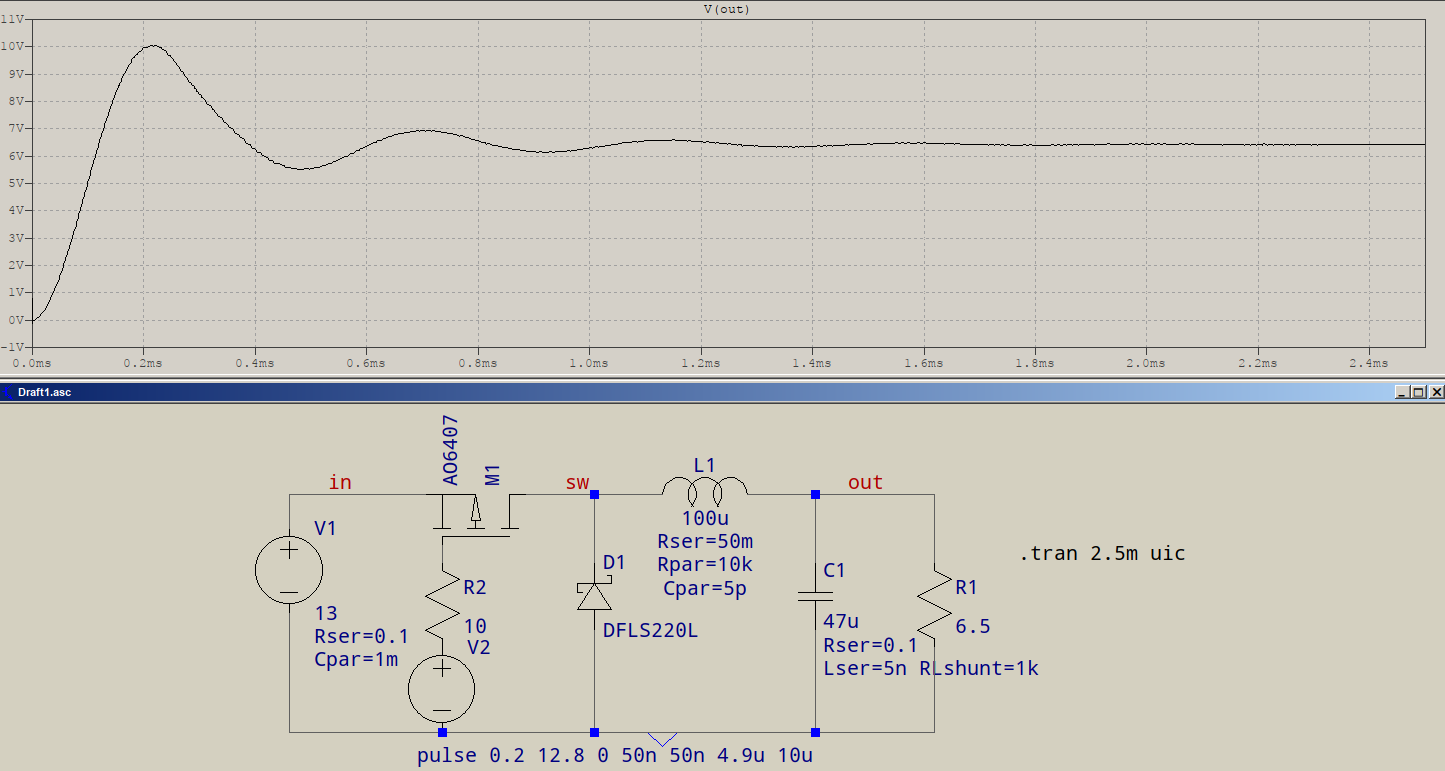Image resolution: width=1445 pixels, height=771 pixels.
Task: Click the 2.4ms label on time axis
Action: (1368, 363)
